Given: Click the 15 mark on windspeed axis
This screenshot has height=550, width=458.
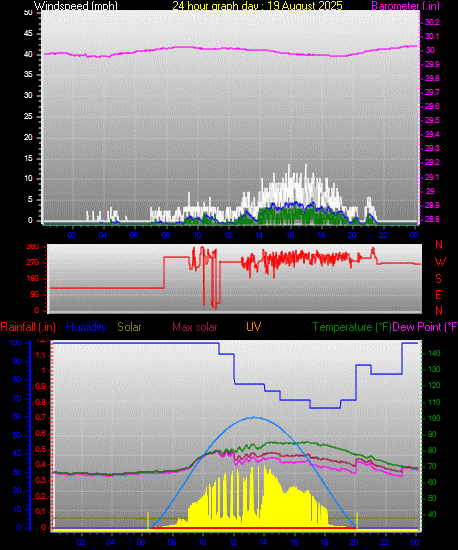Looking at the screenshot, I should (28, 159).
